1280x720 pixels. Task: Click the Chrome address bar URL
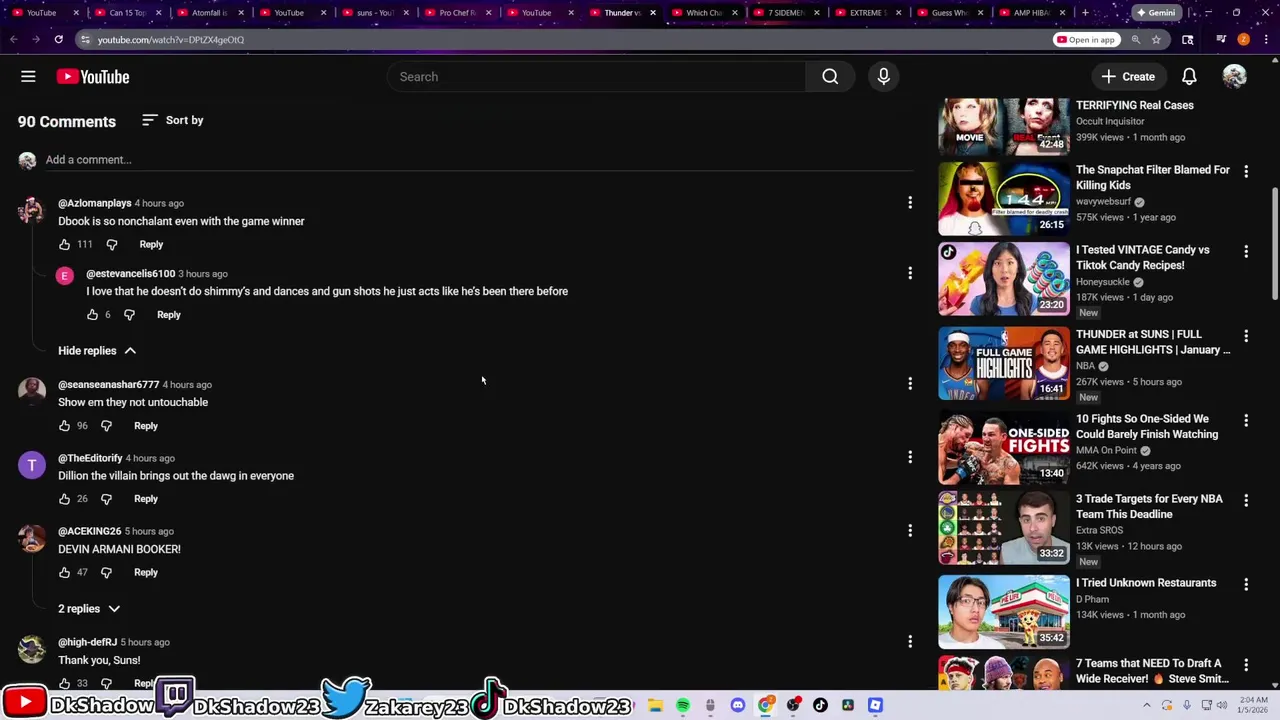click(x=171, y=39)
